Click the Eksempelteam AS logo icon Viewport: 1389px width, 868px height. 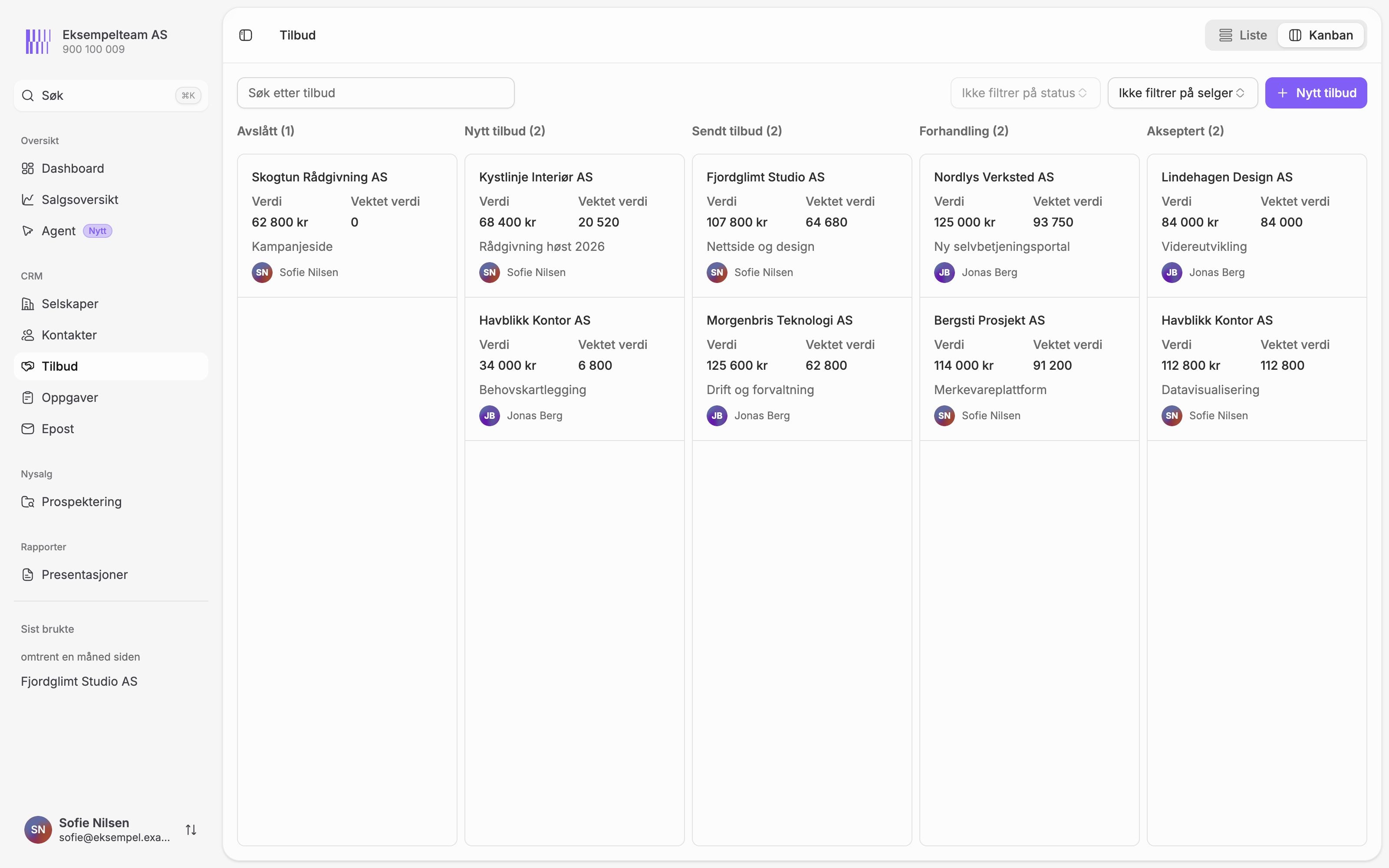38,41
